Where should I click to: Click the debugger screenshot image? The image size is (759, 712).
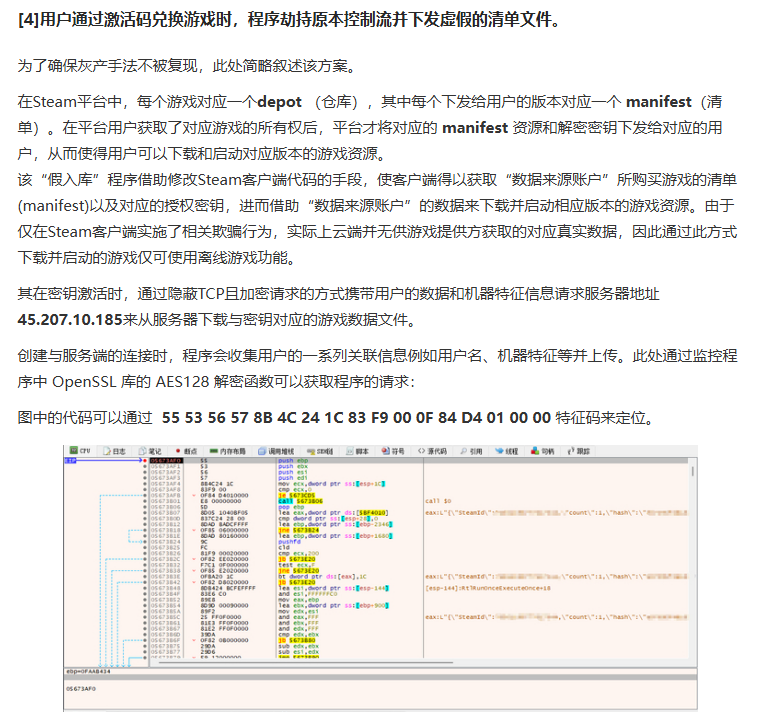coord(380,578)
